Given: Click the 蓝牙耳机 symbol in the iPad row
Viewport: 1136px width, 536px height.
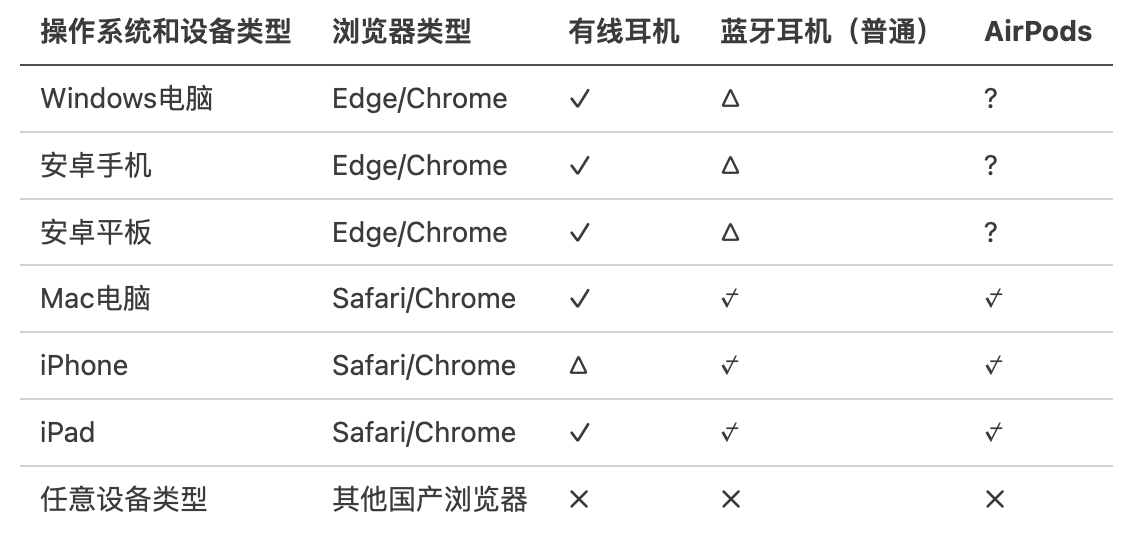Looking at the screenshot, I should (730, 432).
